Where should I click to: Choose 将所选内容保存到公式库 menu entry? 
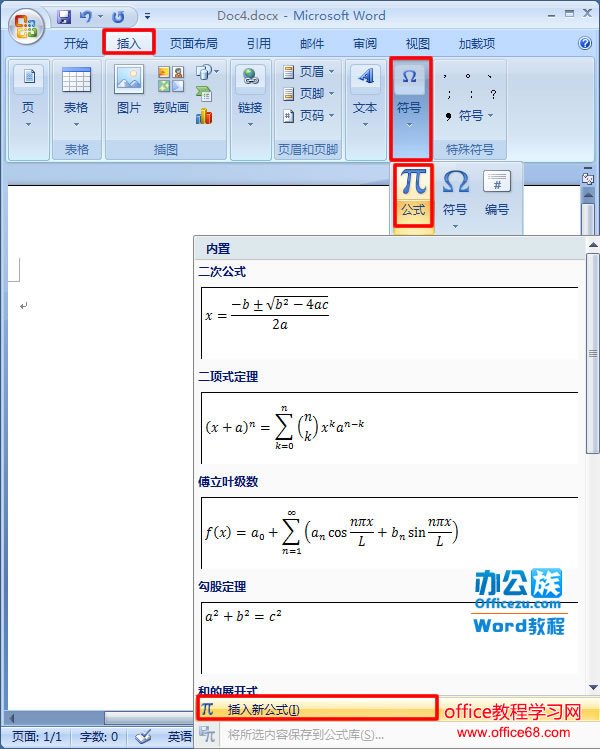pyautogui.click(x=306, y=735)
